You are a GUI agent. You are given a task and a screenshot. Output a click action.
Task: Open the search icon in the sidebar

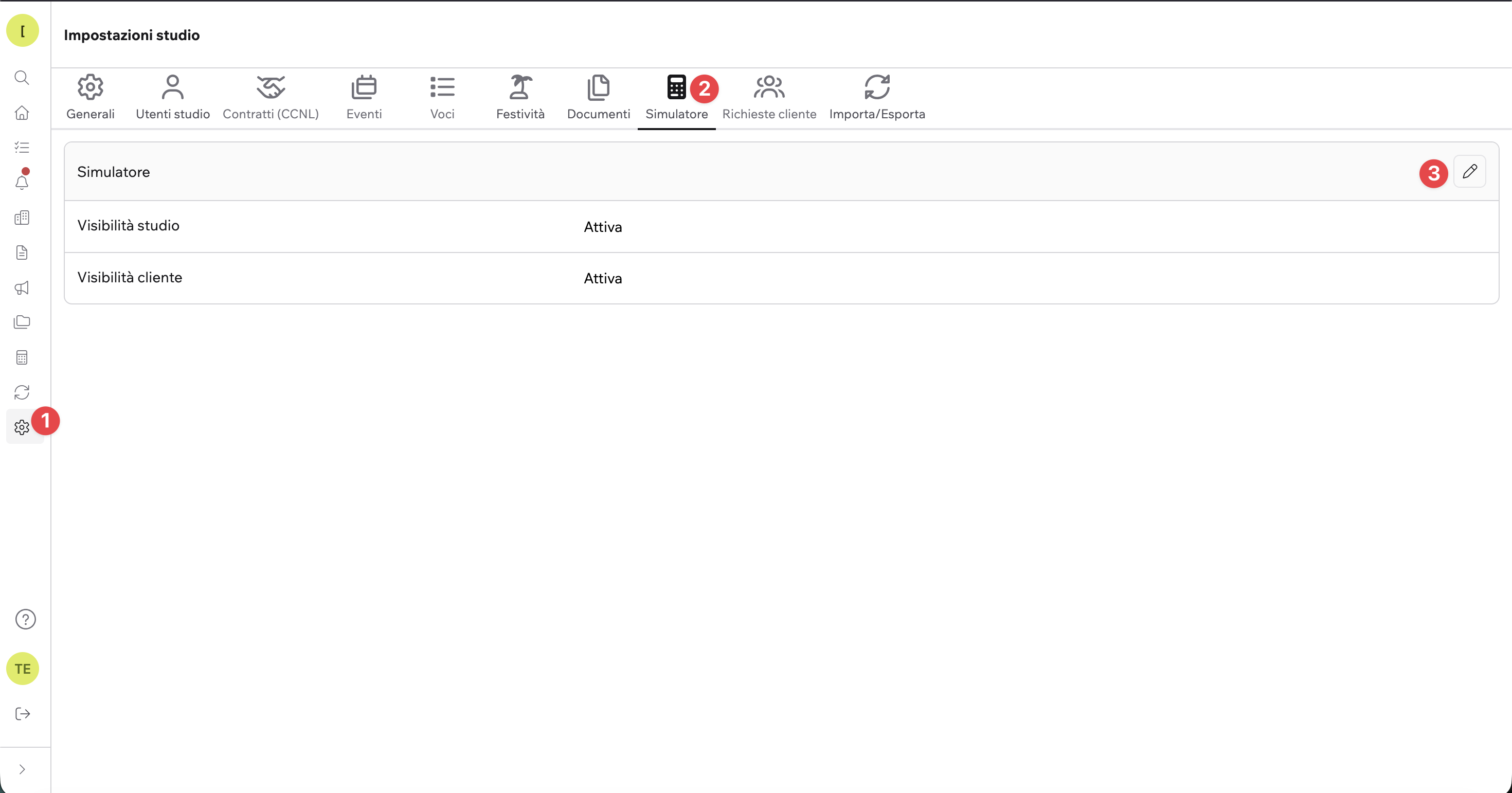tap(22, 78)
